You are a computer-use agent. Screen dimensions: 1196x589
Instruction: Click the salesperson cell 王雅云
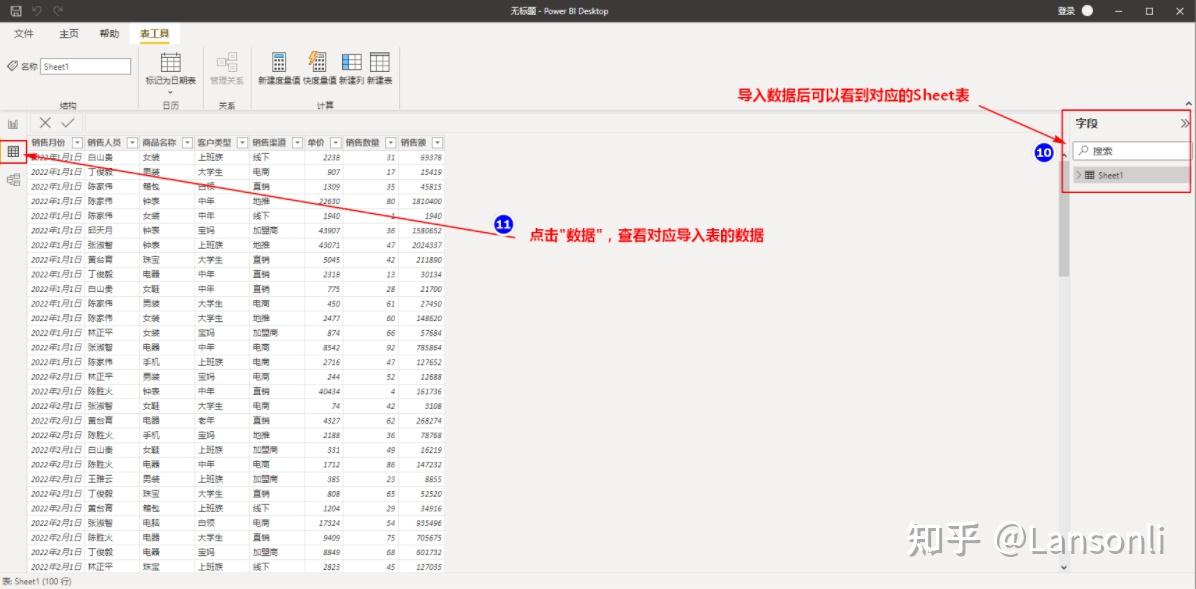tap(111, 479)
